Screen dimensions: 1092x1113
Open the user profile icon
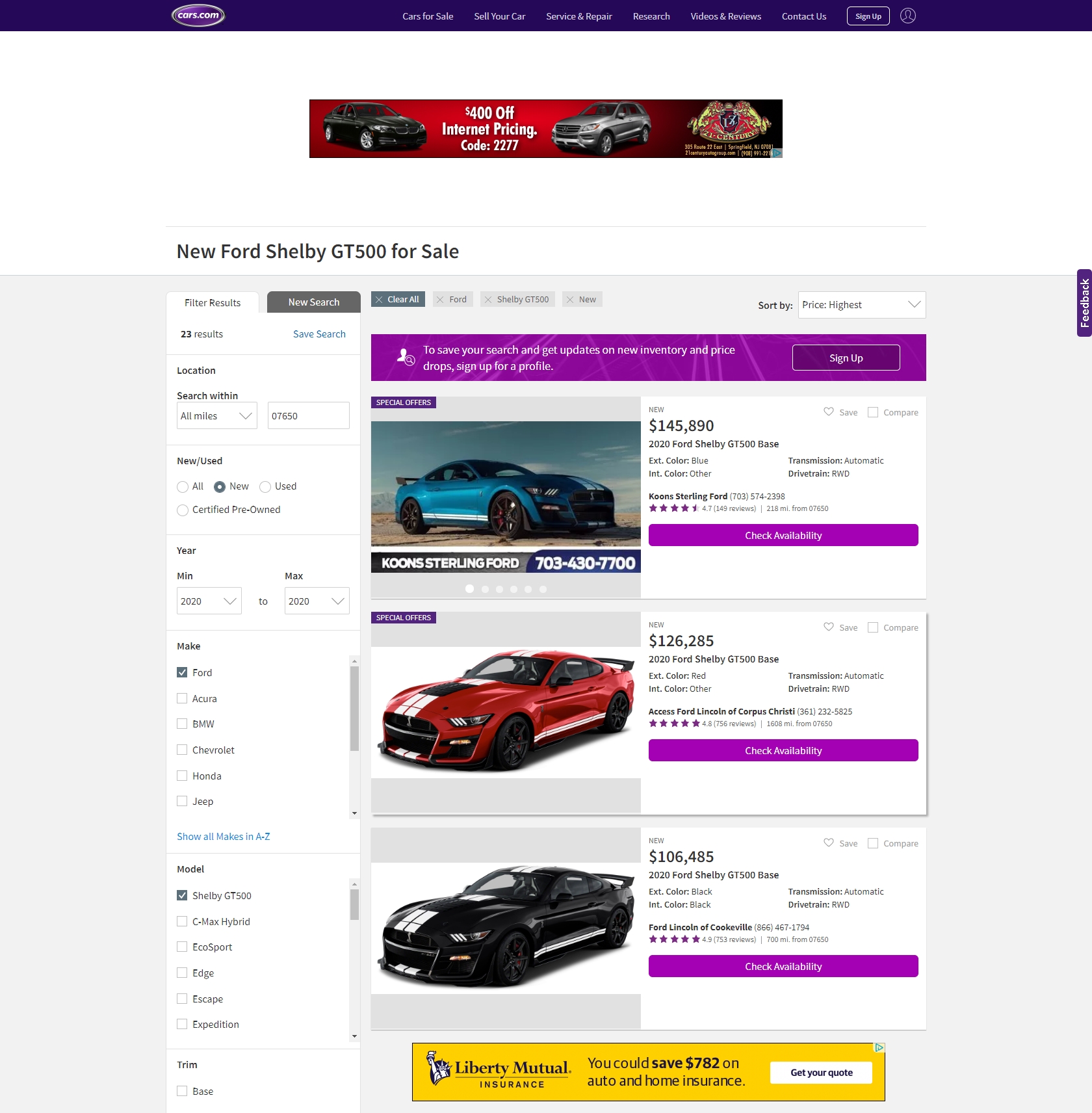click(x=907, y=16)
